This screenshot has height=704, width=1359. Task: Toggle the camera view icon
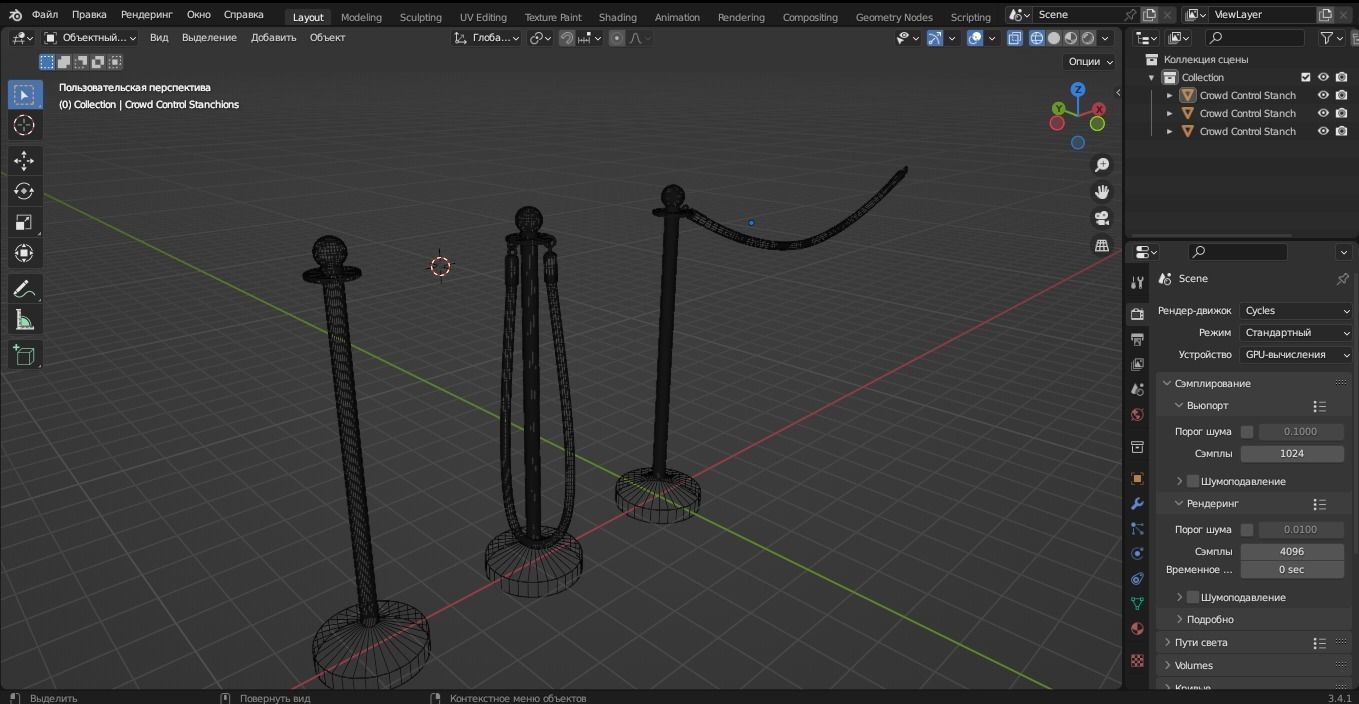[x=1102, y=218]
